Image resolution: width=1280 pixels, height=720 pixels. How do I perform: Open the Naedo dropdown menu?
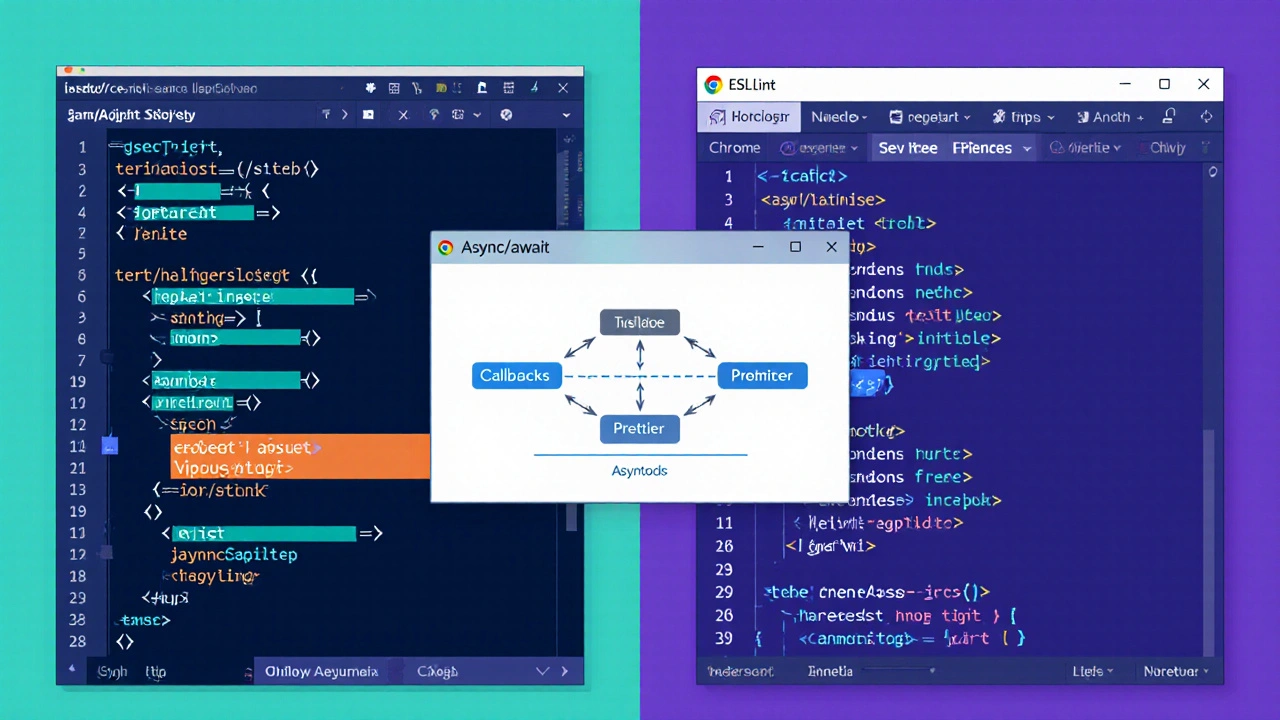point(838,117)
